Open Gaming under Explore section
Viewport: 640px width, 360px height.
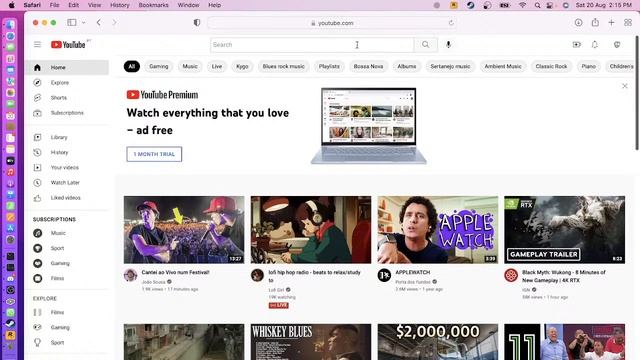pos(67,327)
